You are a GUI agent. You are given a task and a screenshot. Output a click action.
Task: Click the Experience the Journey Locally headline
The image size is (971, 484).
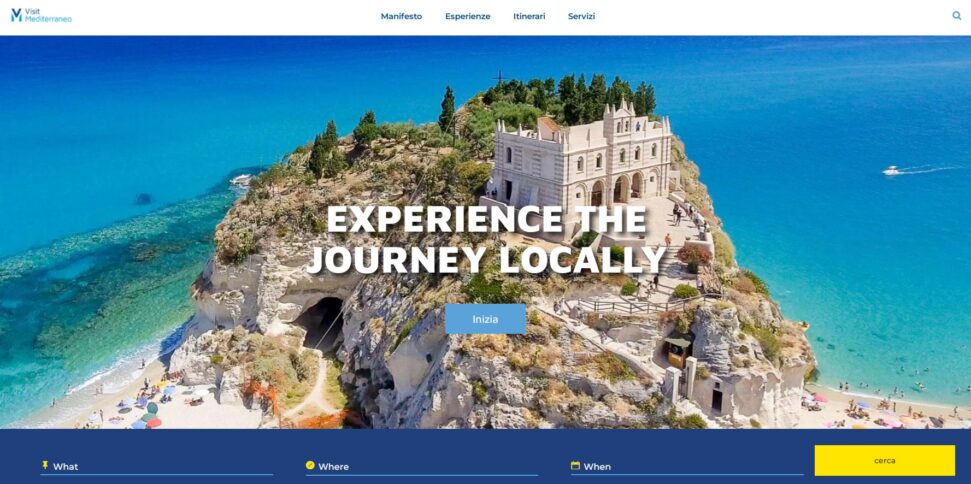[x=486, y=239]
